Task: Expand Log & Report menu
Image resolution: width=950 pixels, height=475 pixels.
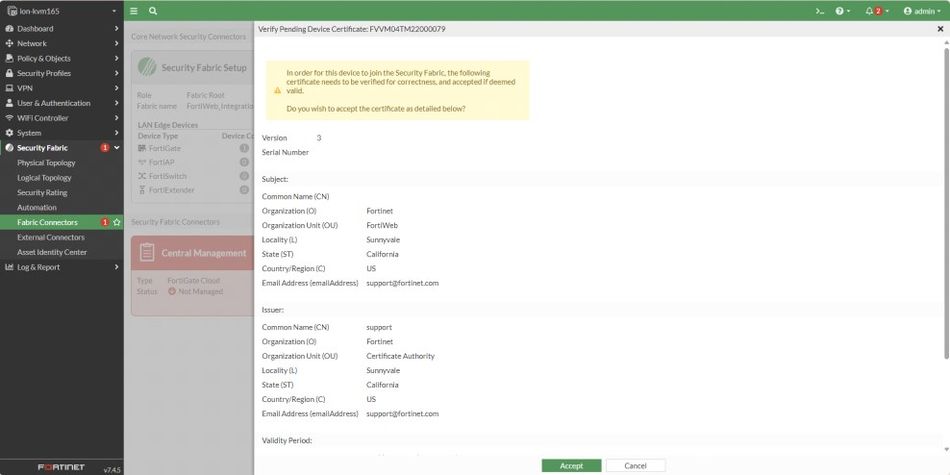Action: (62, 267)
